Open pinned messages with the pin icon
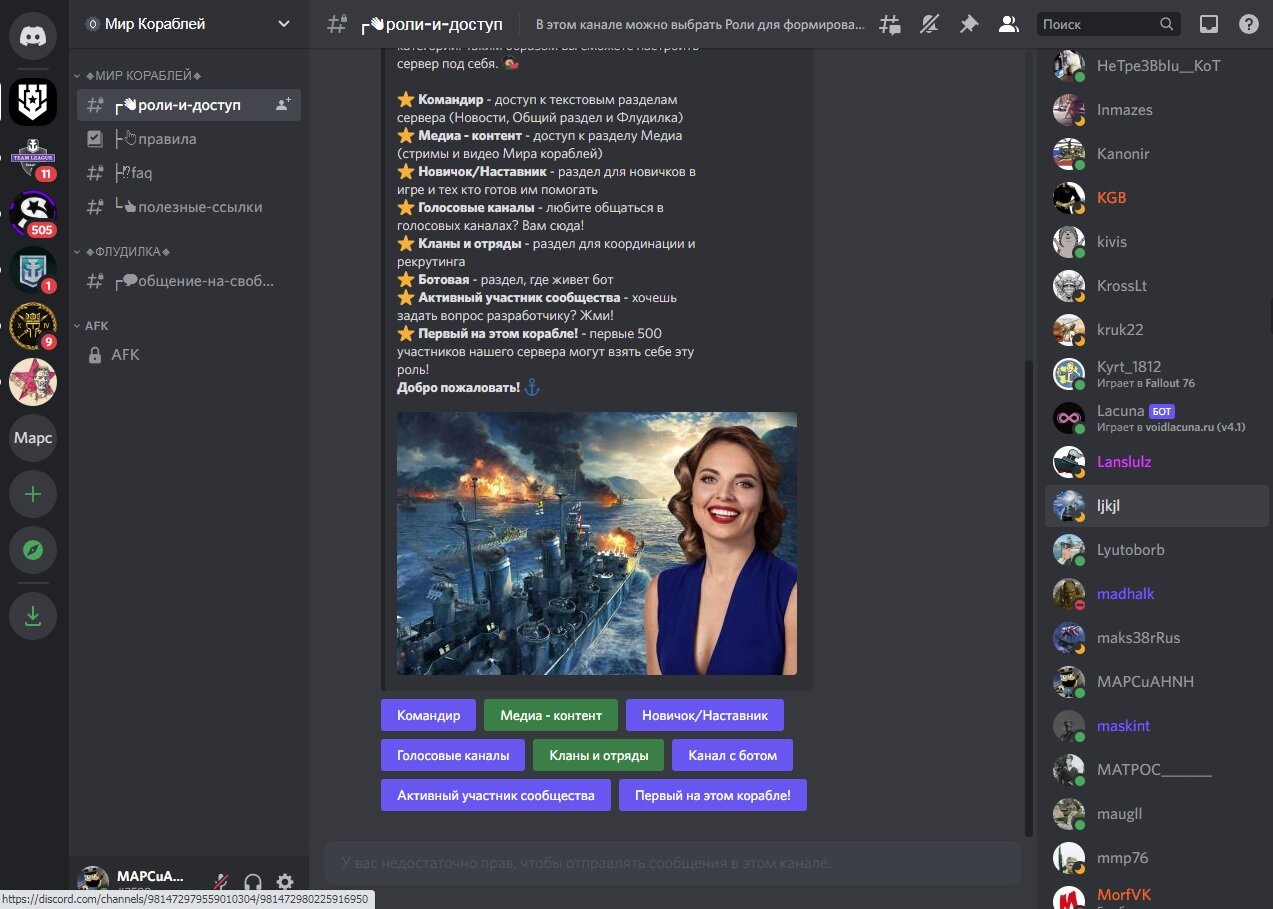This screenshot has width=1273, height=909. point(969,24)
